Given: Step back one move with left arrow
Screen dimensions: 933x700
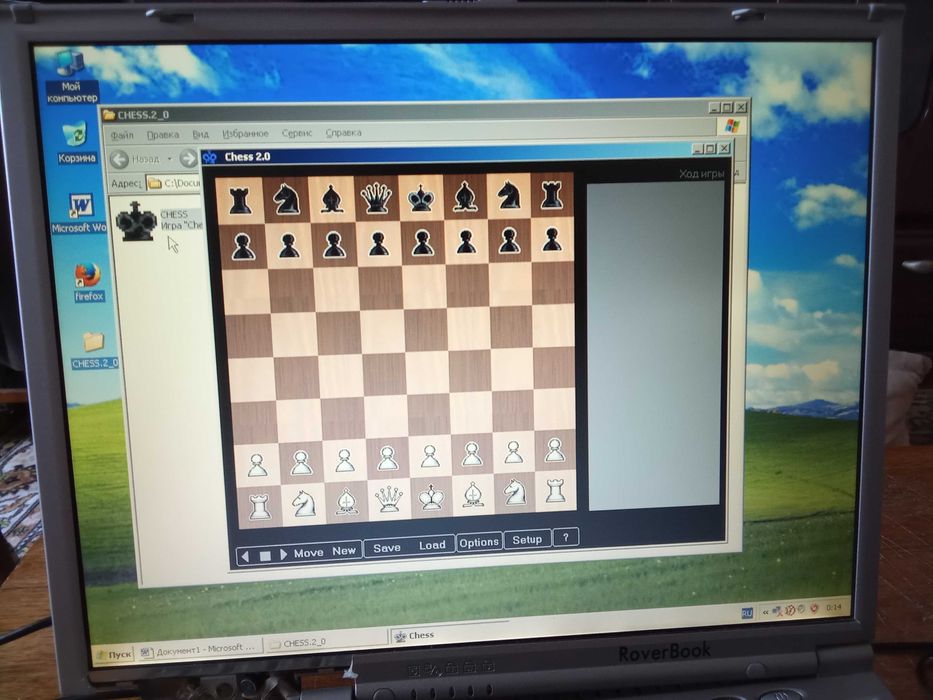Looking at the screenshot, I should coord(245,557).
